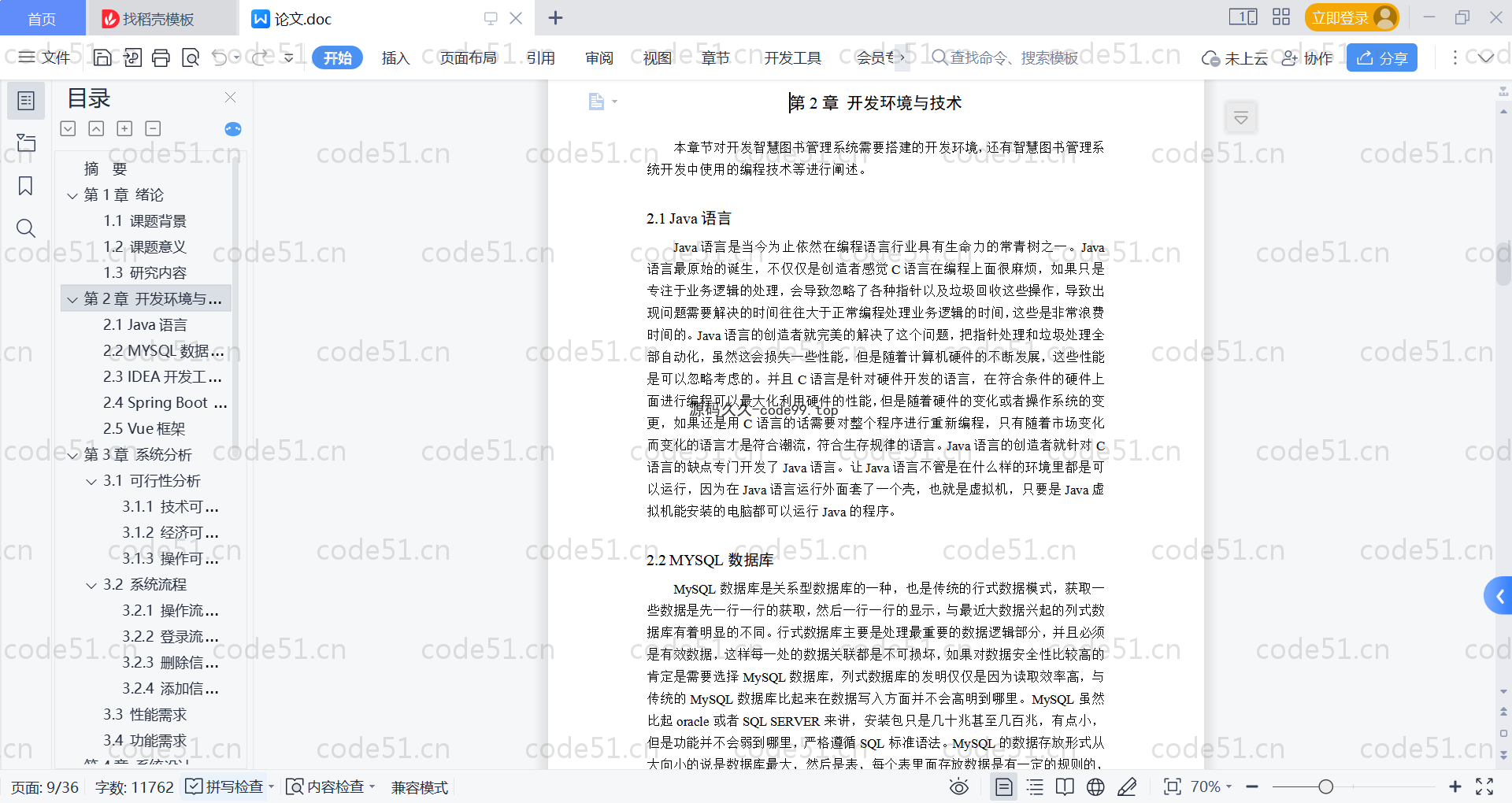Click the zoom slider handle
The height and width of the screenshot is (803, 1512).
tap(1326, 786)
